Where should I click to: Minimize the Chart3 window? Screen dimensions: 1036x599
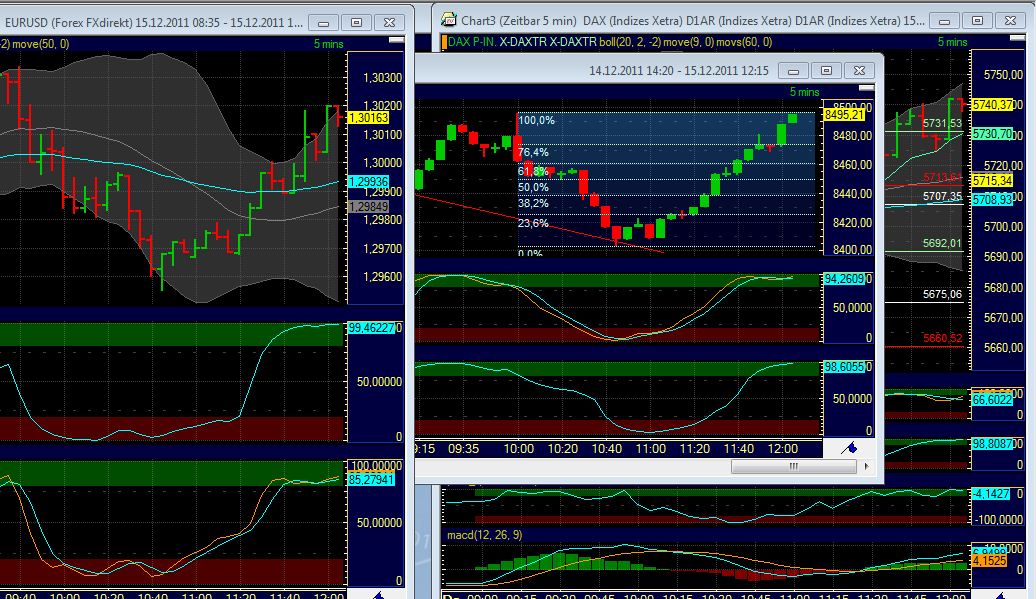[x=944, y=20]
